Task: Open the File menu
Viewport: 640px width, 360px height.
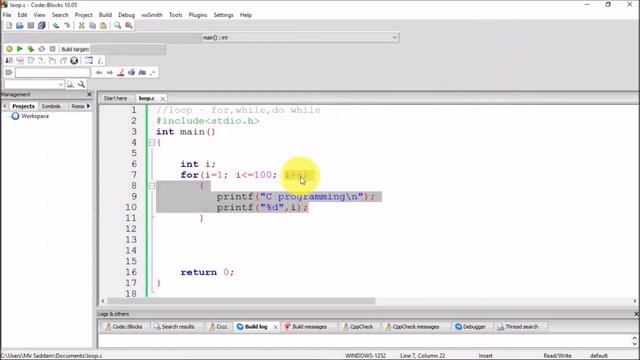Action: coord(7,15)
